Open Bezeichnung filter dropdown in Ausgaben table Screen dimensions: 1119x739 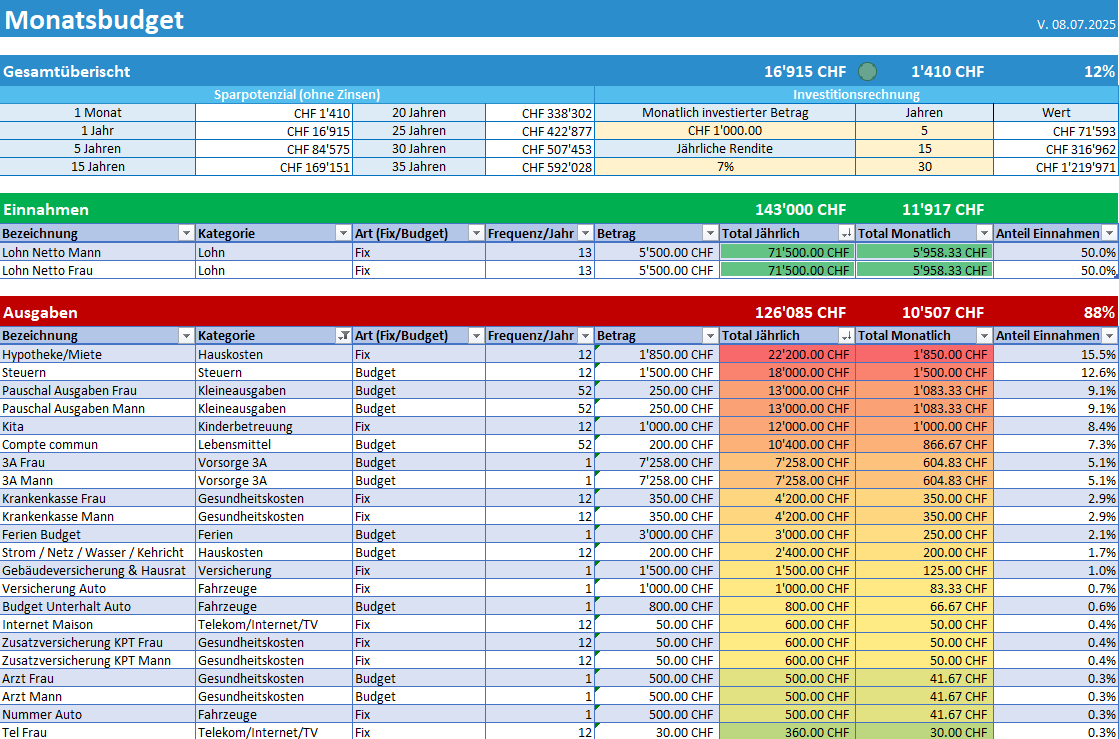click(186, 336)
